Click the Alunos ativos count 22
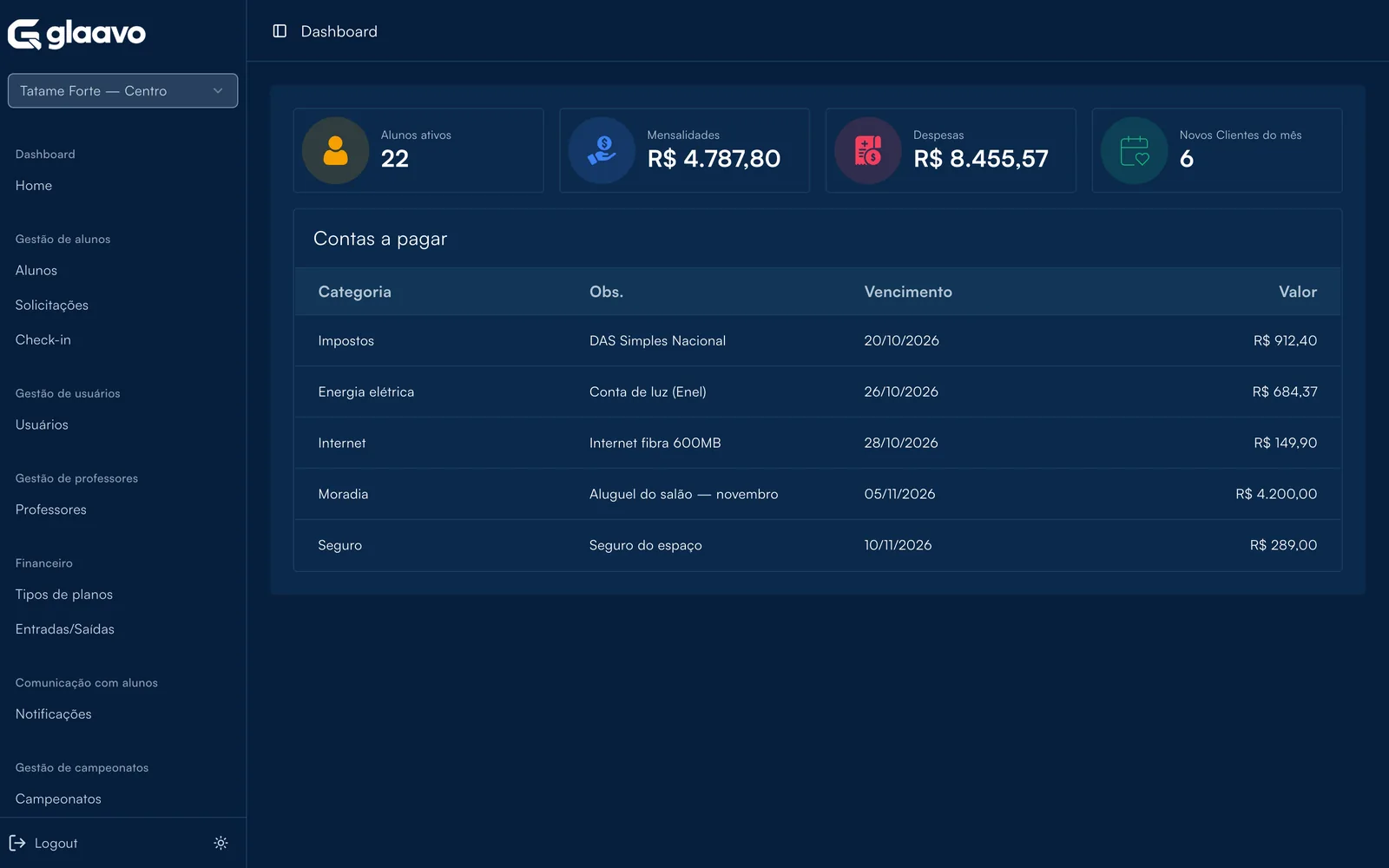 [395, 159]
